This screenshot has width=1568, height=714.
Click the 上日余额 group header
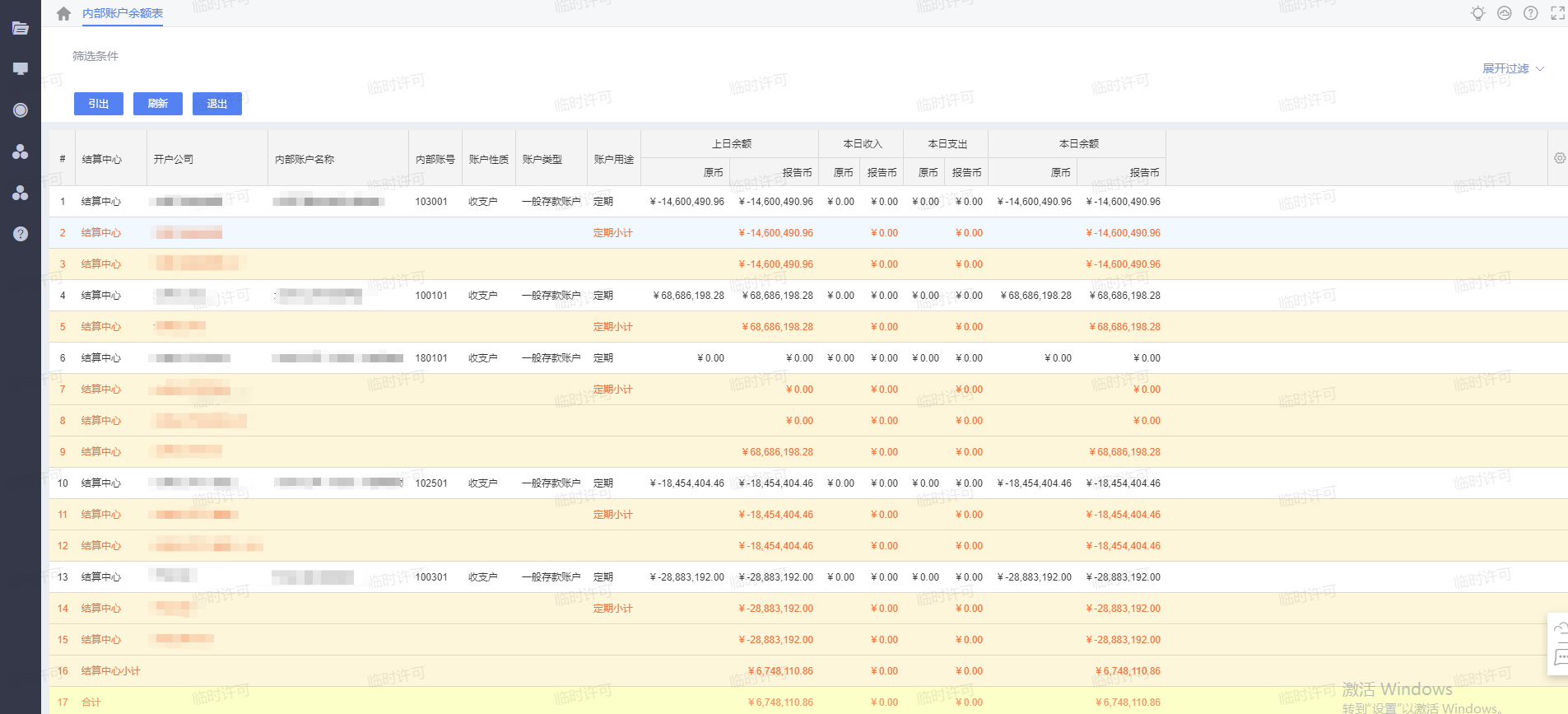tap(732, 143)
